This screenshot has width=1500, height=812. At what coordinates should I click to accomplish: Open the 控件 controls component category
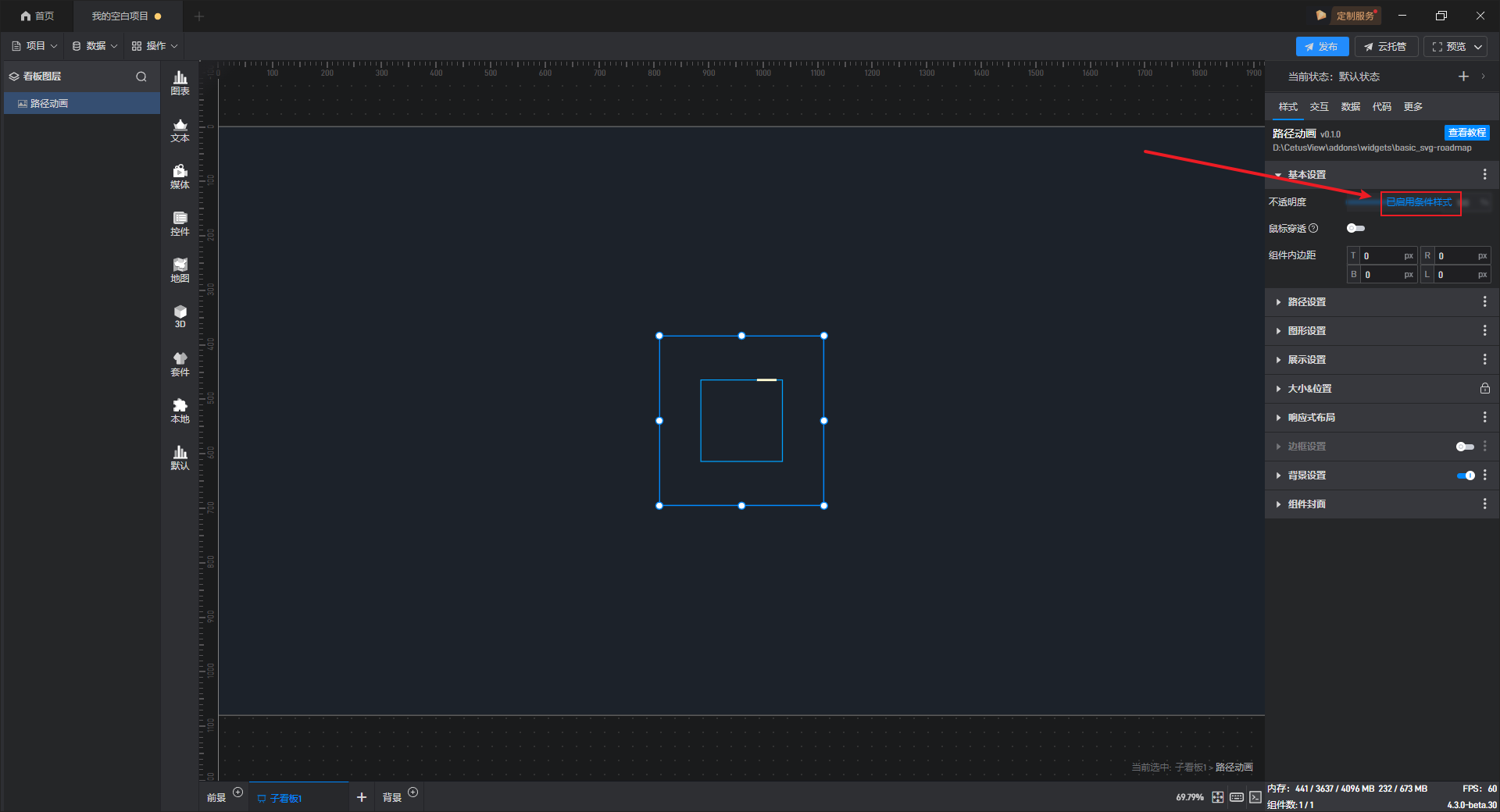[x=180, y=223]
